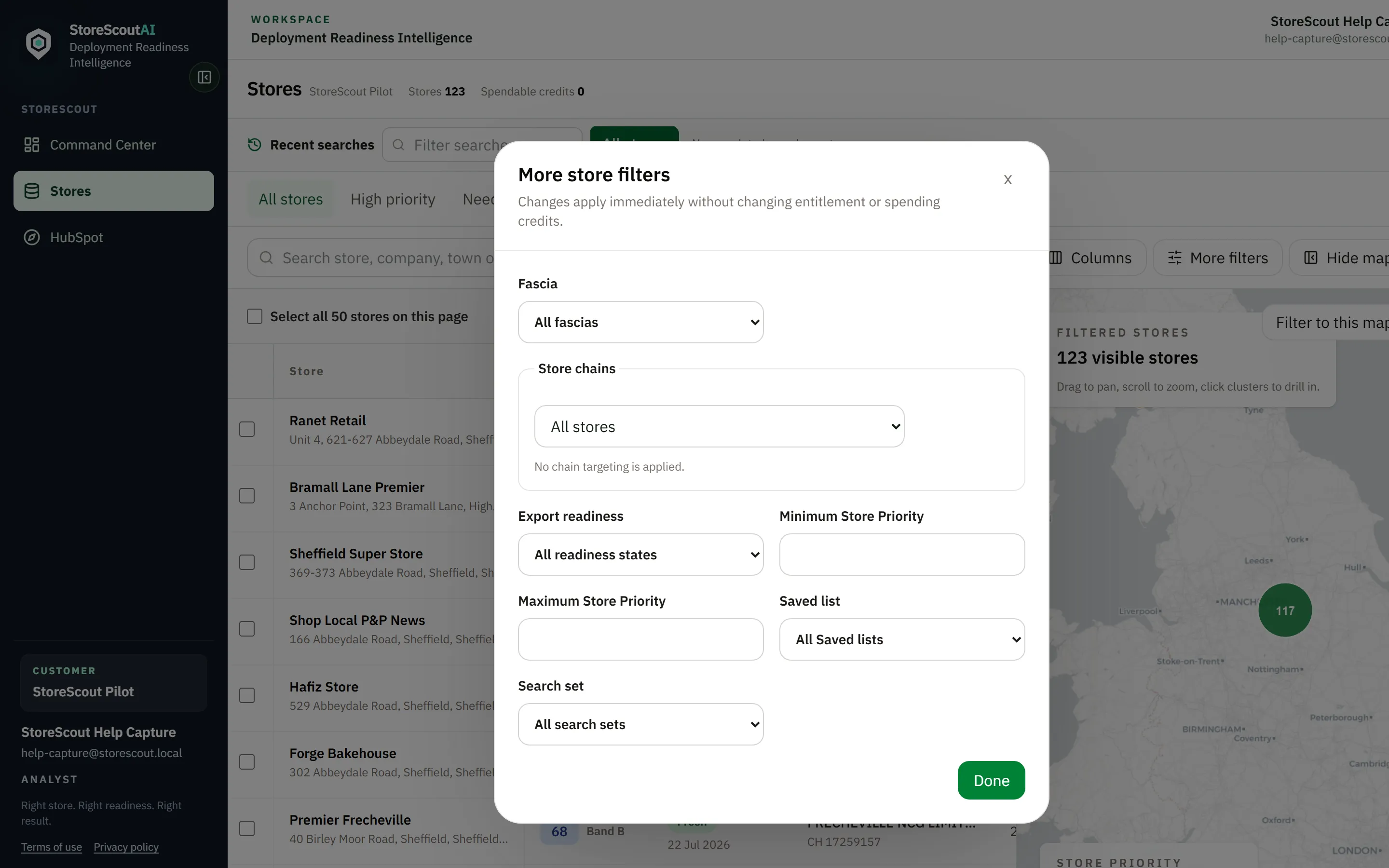Click the Filter searches input

482,145
